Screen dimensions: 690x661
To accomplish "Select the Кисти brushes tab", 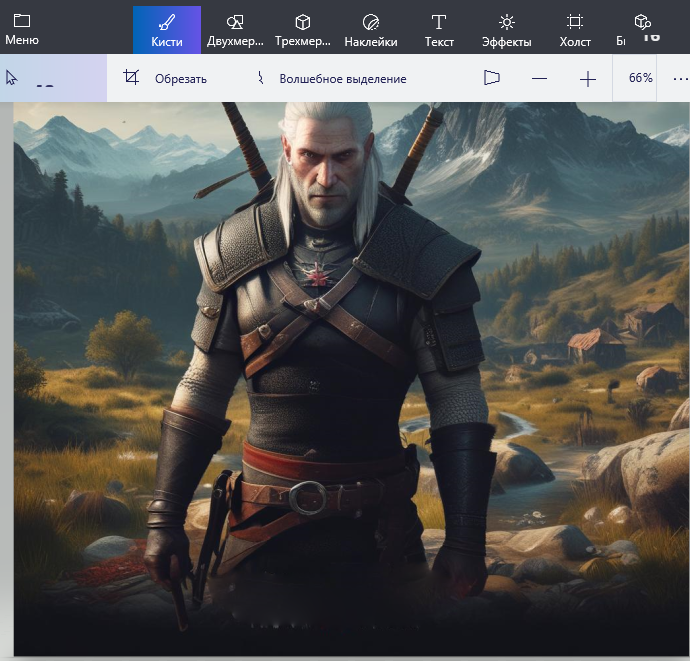I will [x=167, y=30].
